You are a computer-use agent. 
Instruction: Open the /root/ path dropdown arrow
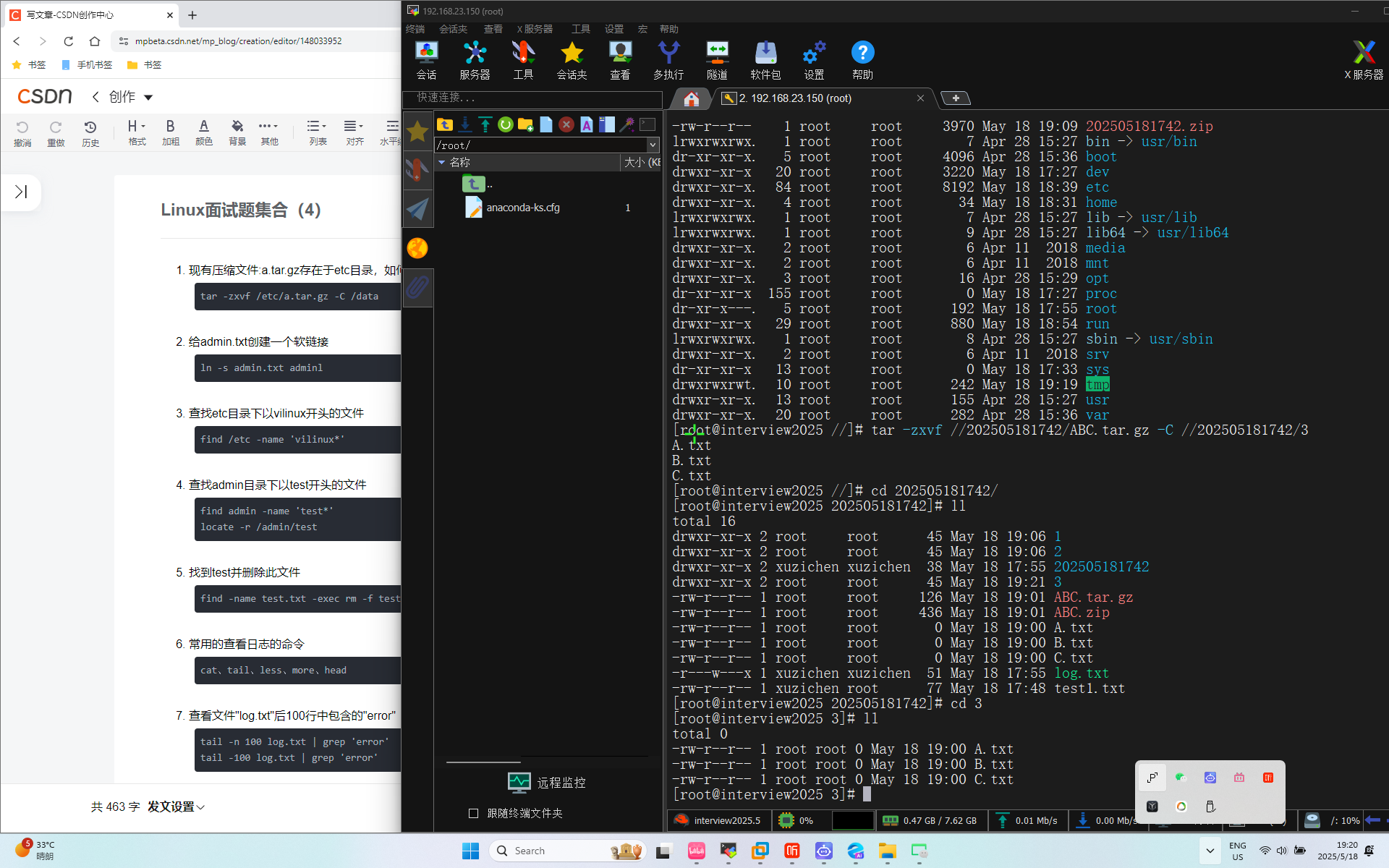[653, 145]
